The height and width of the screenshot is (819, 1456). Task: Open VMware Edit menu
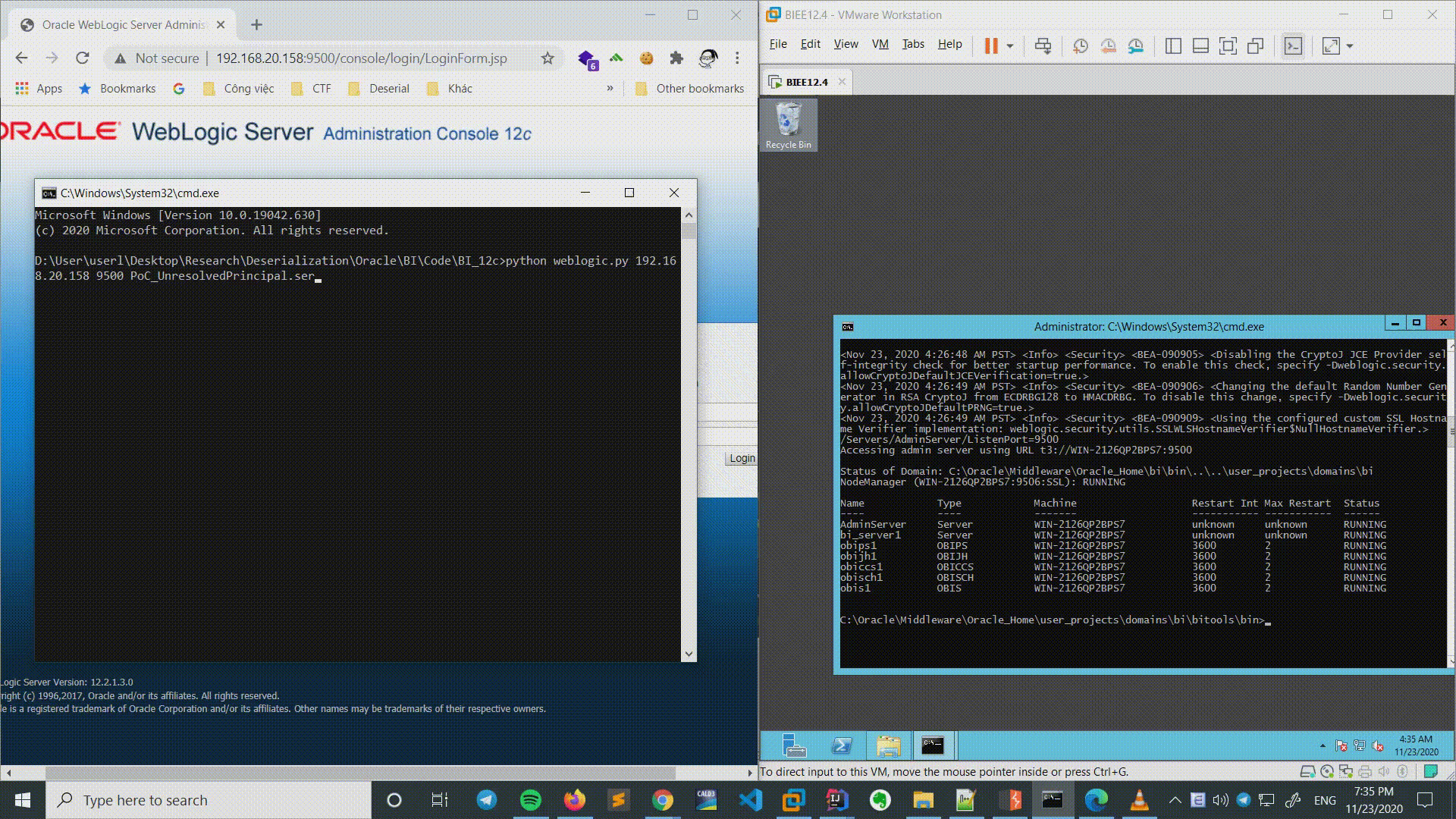click(811, 44)
